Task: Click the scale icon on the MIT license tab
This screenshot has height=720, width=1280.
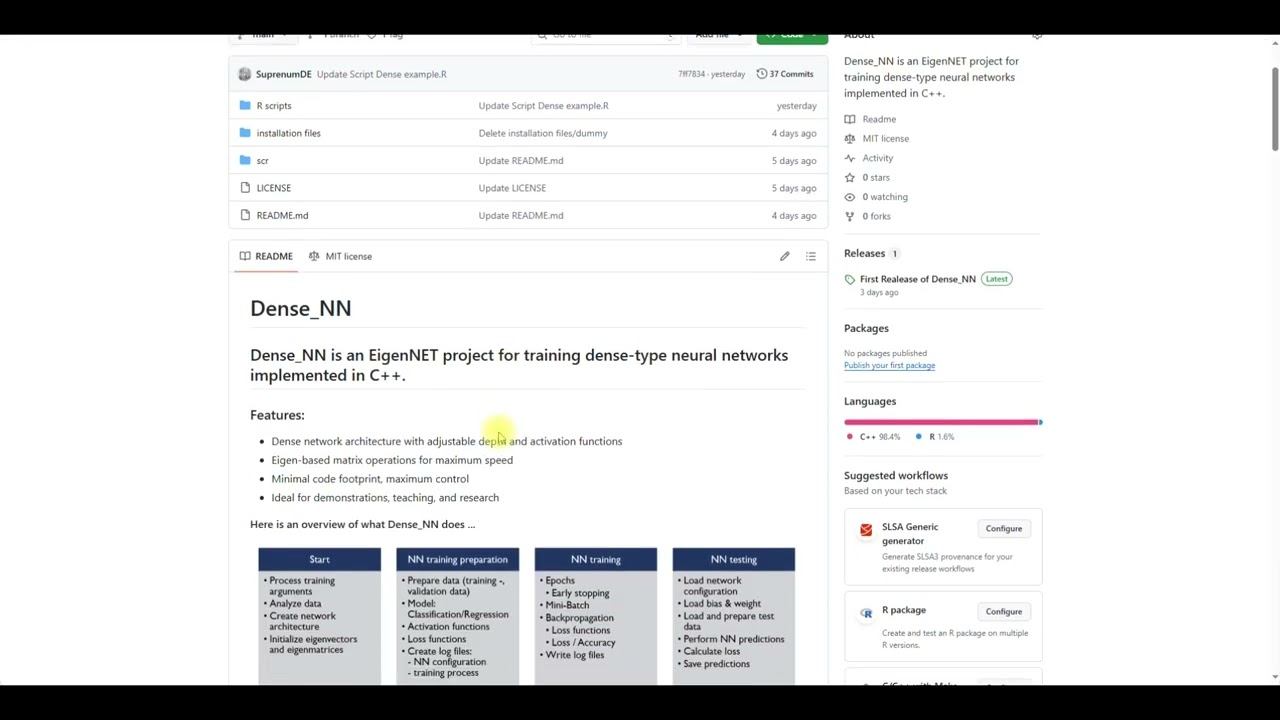Action: click(314, 256)
